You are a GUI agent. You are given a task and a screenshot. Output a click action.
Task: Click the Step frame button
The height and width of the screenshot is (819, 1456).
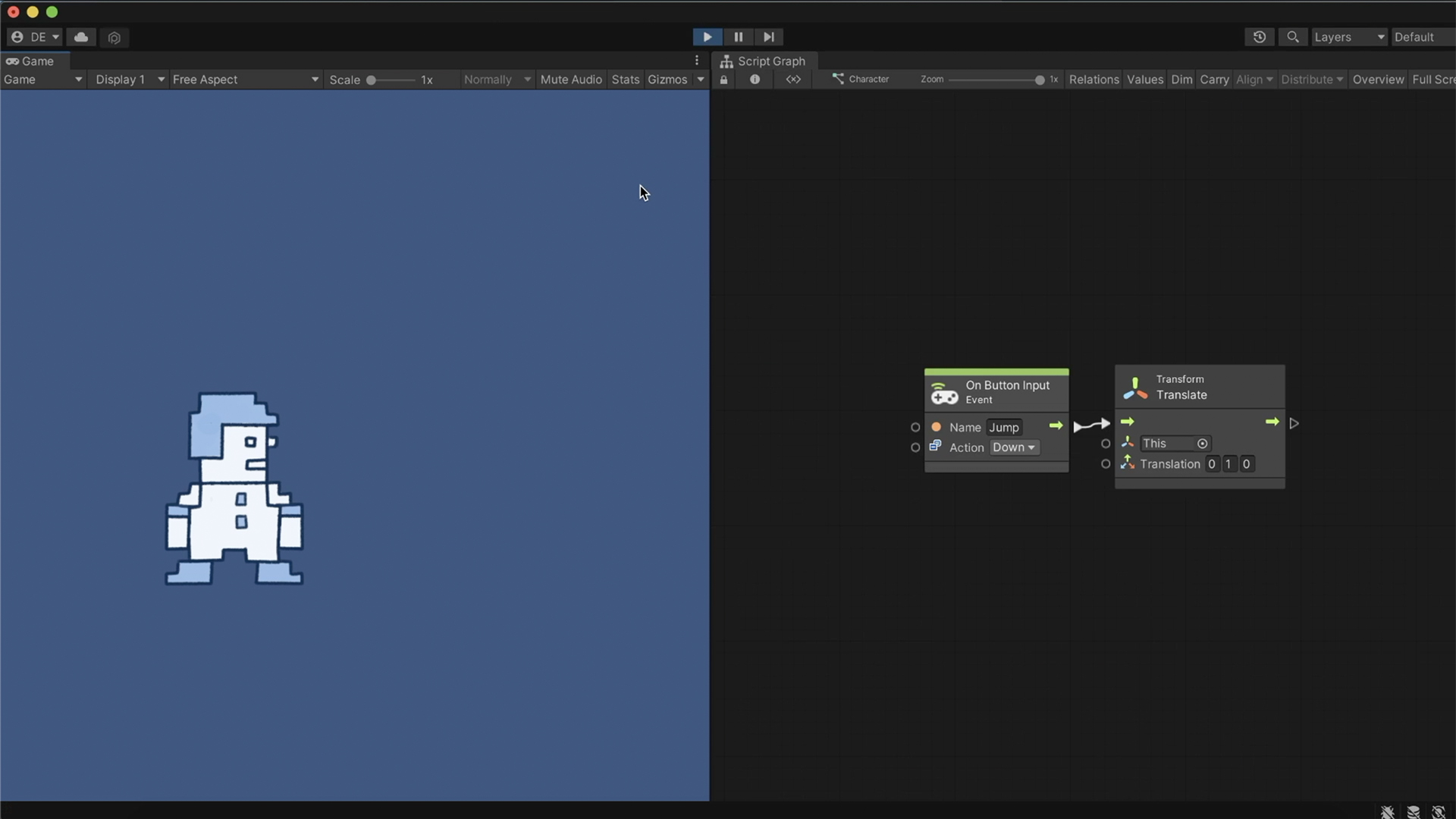pos(768,36)
